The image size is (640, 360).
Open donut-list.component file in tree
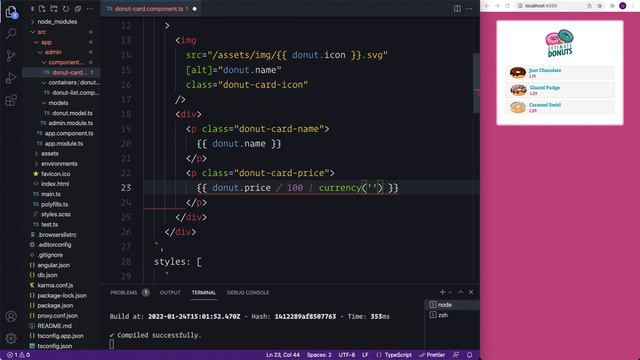click(x=61, y=93)
